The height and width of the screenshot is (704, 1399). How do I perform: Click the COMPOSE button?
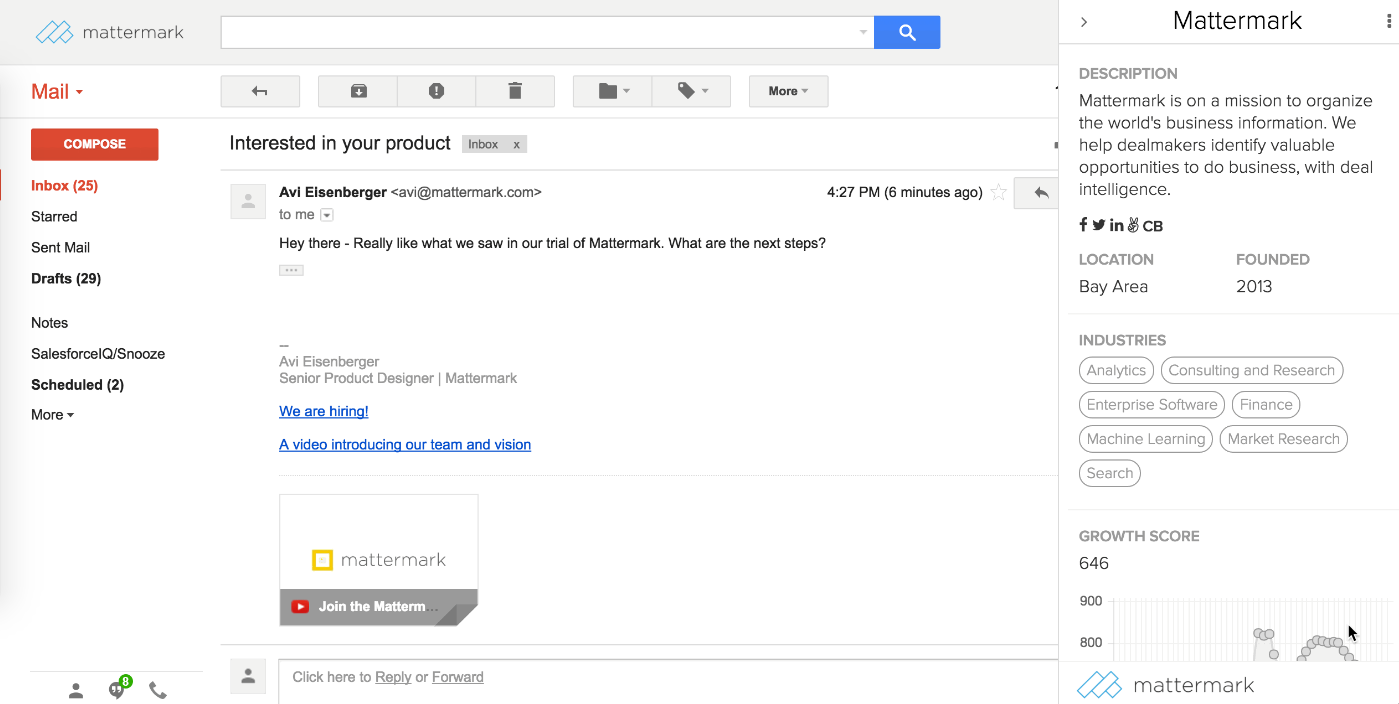[x=95, y=144]
